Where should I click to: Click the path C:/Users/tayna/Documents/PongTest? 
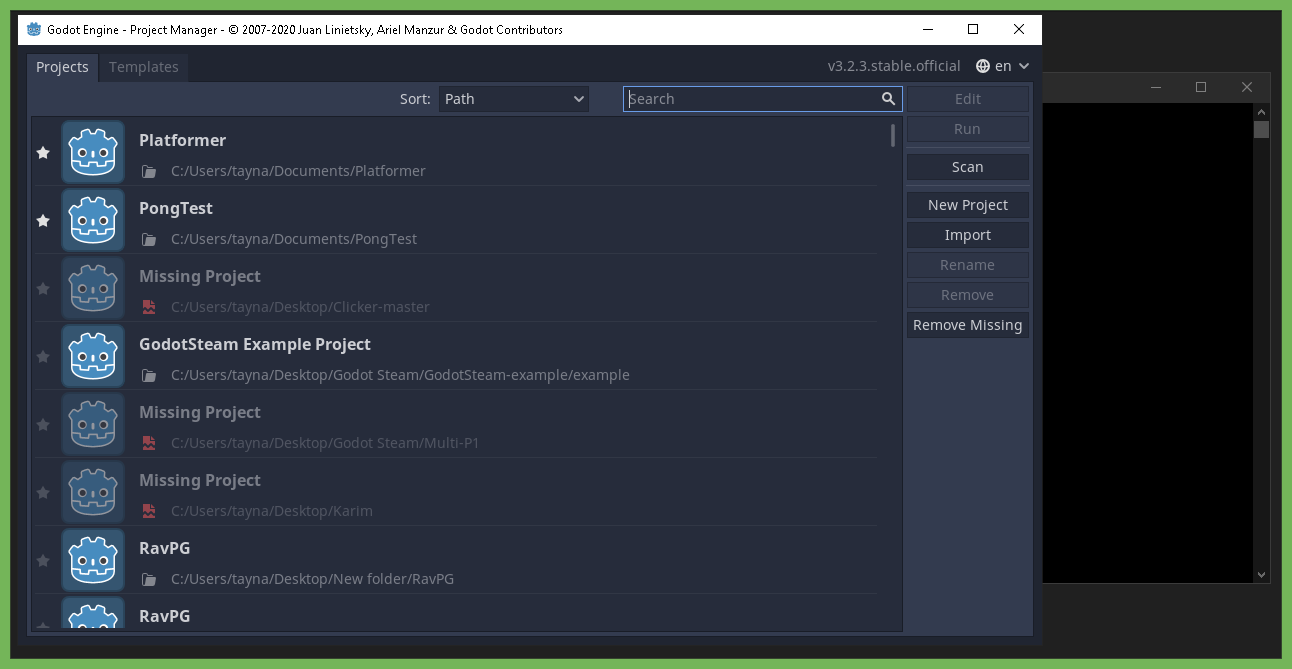pyautogui.click(x=294, y=239)
